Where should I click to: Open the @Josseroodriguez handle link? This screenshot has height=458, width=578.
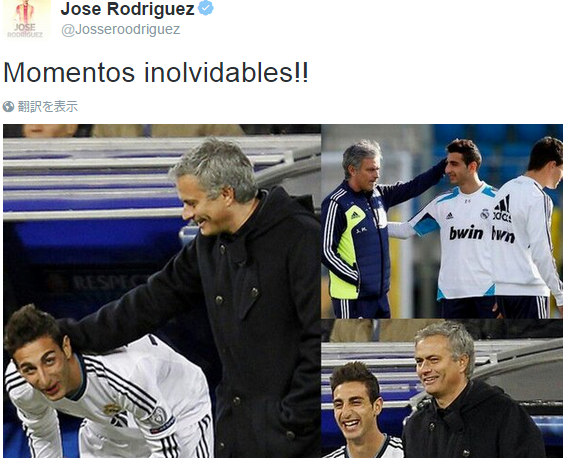tap(121, 30)
